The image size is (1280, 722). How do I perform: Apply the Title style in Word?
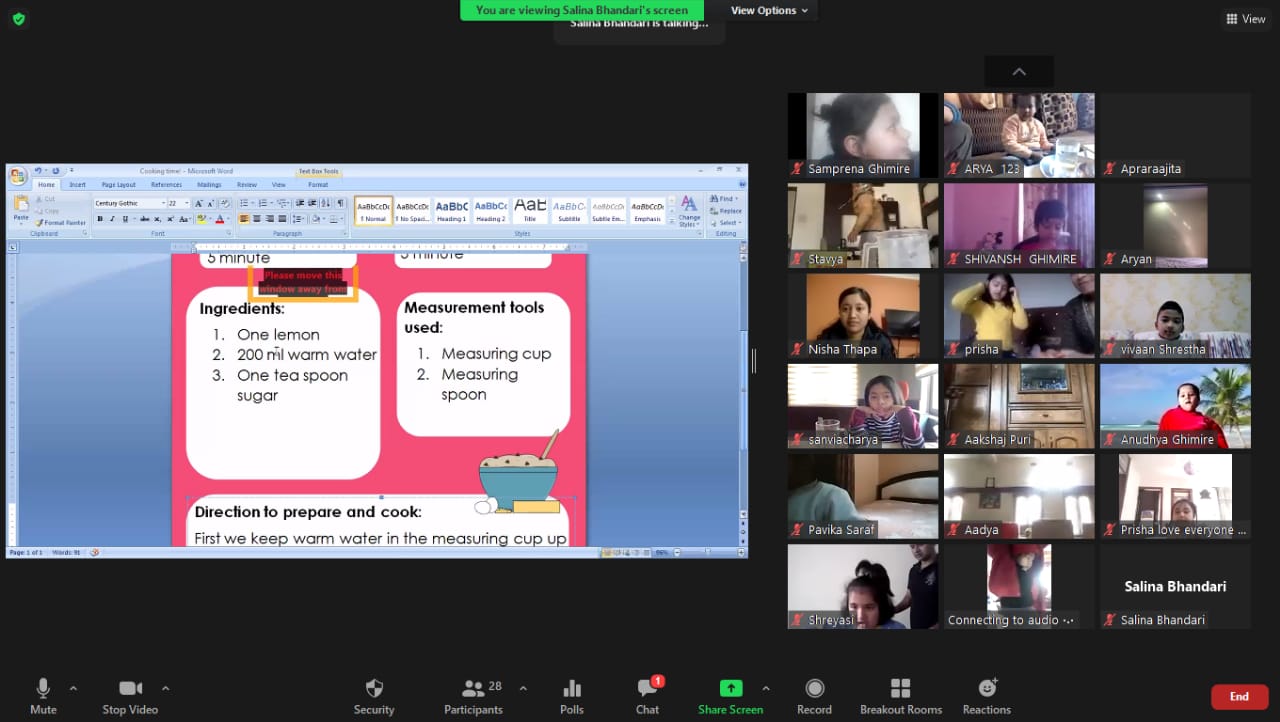tap(530, 210)
